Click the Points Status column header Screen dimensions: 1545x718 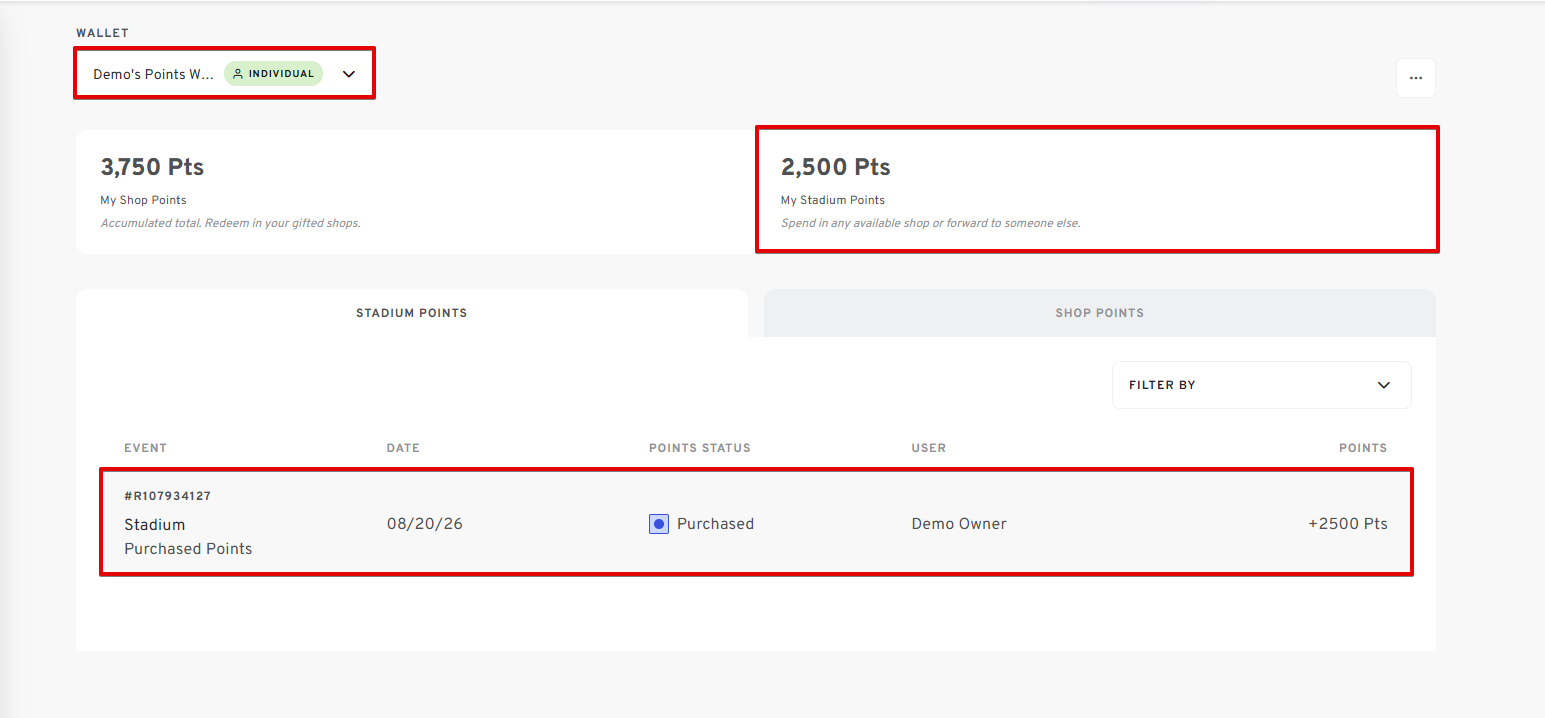pyautogui.click(x=699, y=448)
